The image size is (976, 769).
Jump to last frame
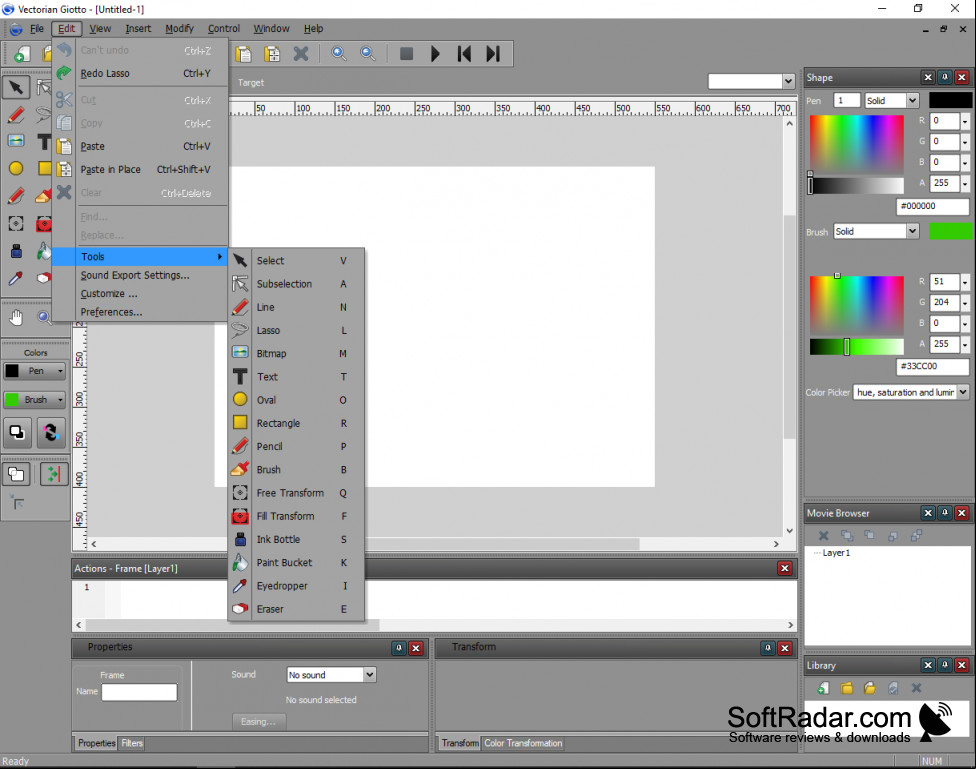click(493, 54)
